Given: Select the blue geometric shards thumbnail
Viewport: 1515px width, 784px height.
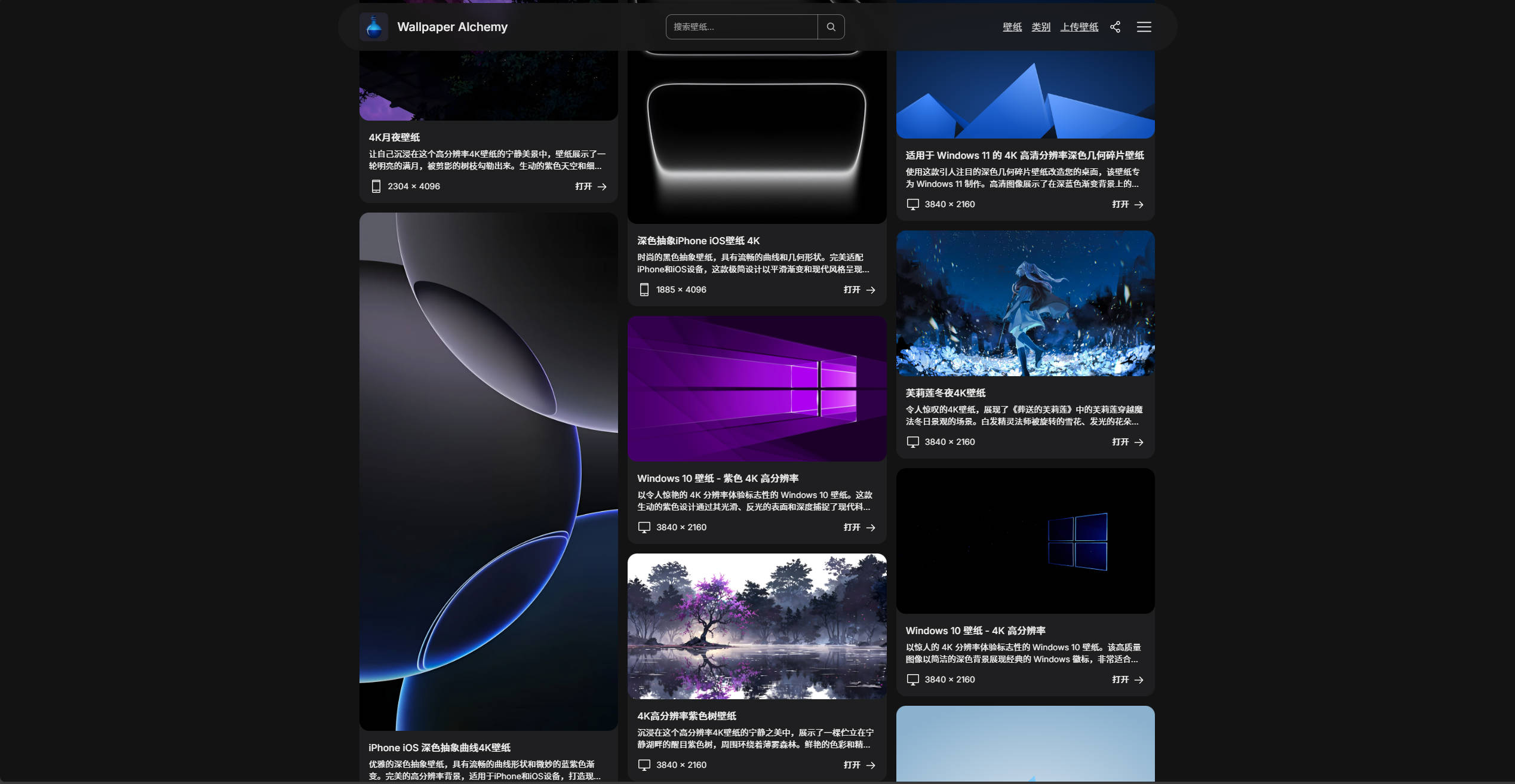Looking at the screenshot, I should pyautogui.click(x=1025, y=94).
